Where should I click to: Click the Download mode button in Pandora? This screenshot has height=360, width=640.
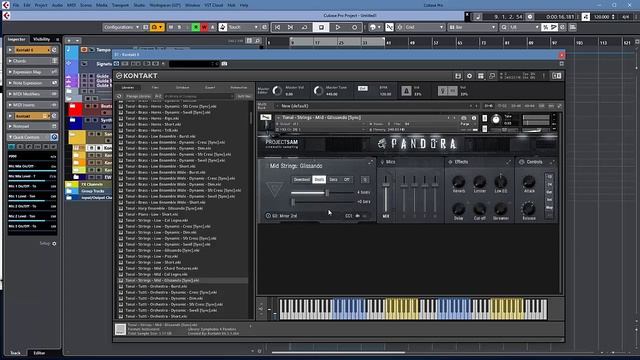coord(302,180)
